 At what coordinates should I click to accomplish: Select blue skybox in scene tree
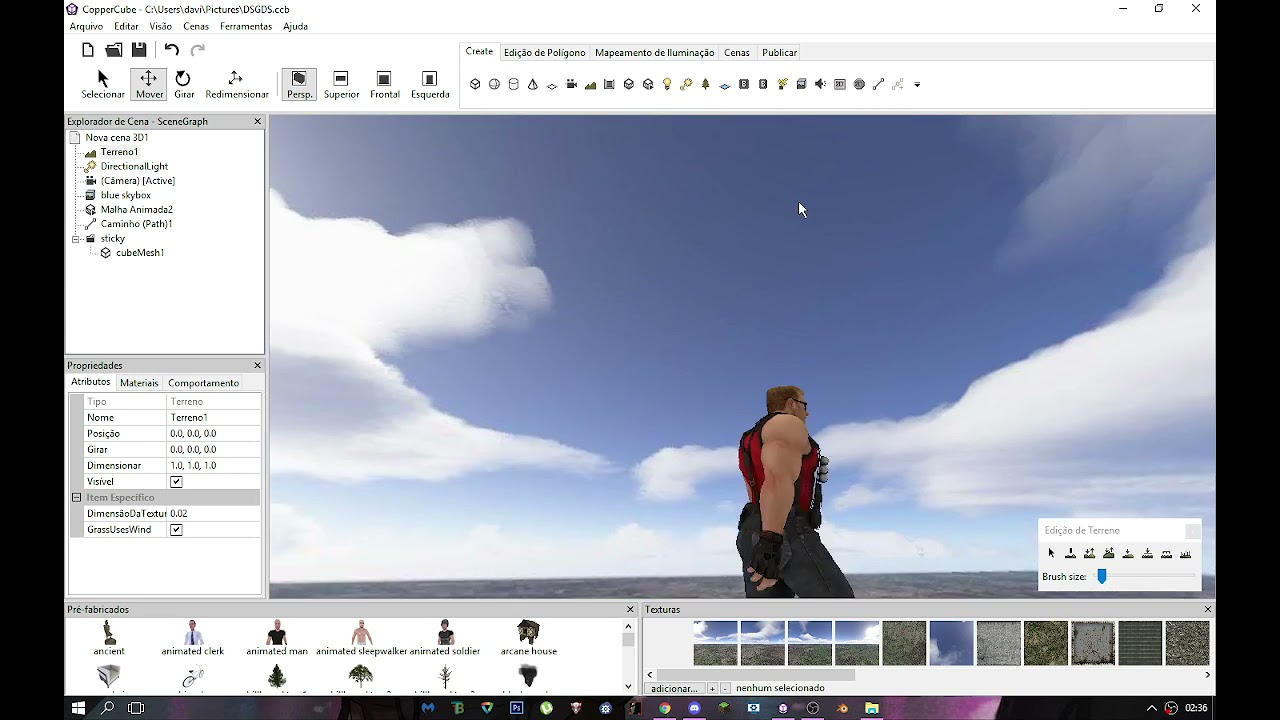125,195
